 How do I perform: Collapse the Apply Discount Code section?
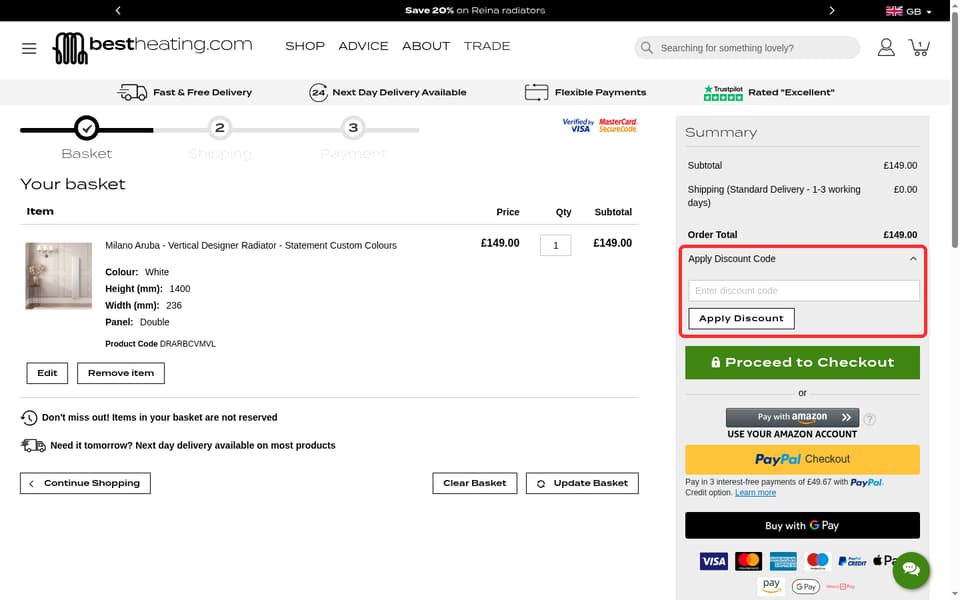(x=913, y=259)
